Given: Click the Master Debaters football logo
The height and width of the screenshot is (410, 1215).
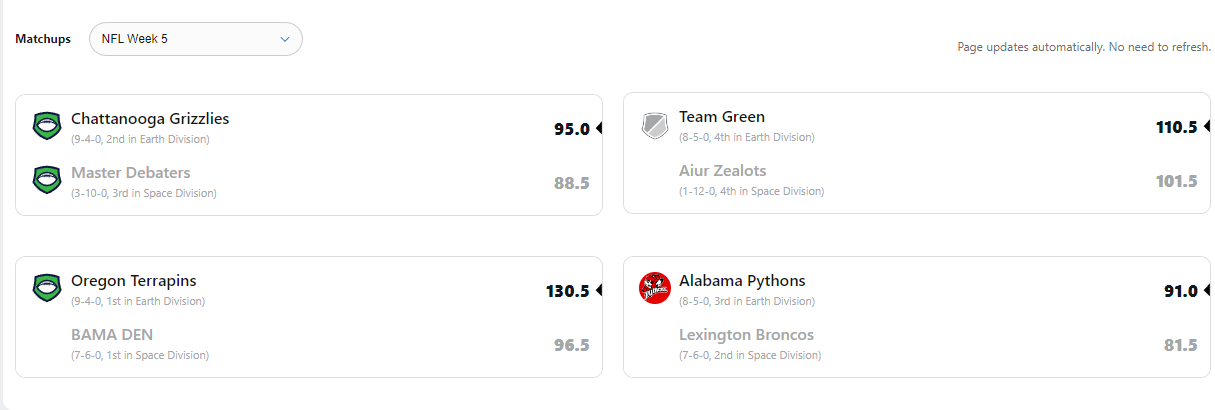Looking at the screenshot, I should (x=47, y=180).
